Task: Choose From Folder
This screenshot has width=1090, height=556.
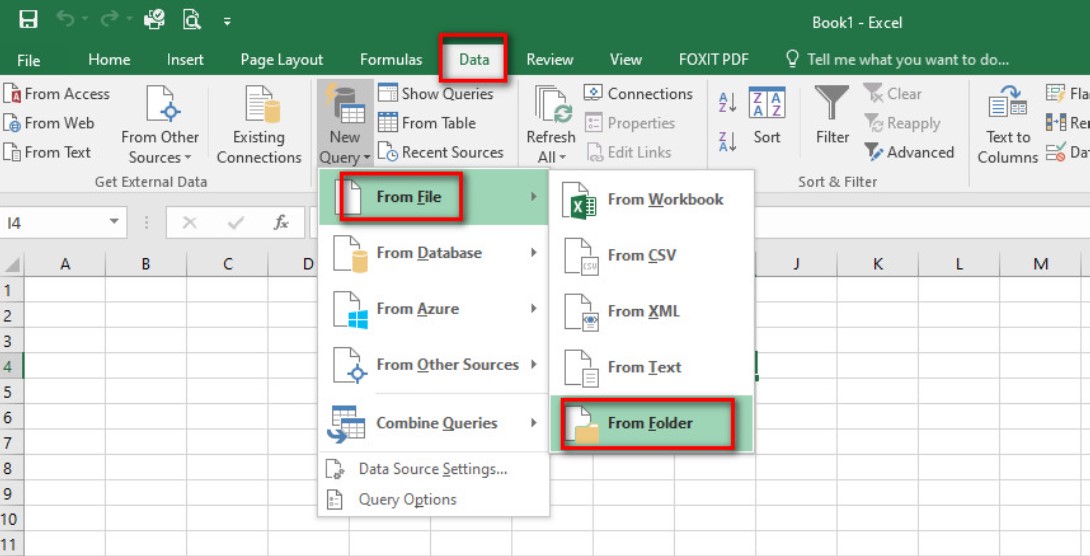Action: tap(651, 423)
